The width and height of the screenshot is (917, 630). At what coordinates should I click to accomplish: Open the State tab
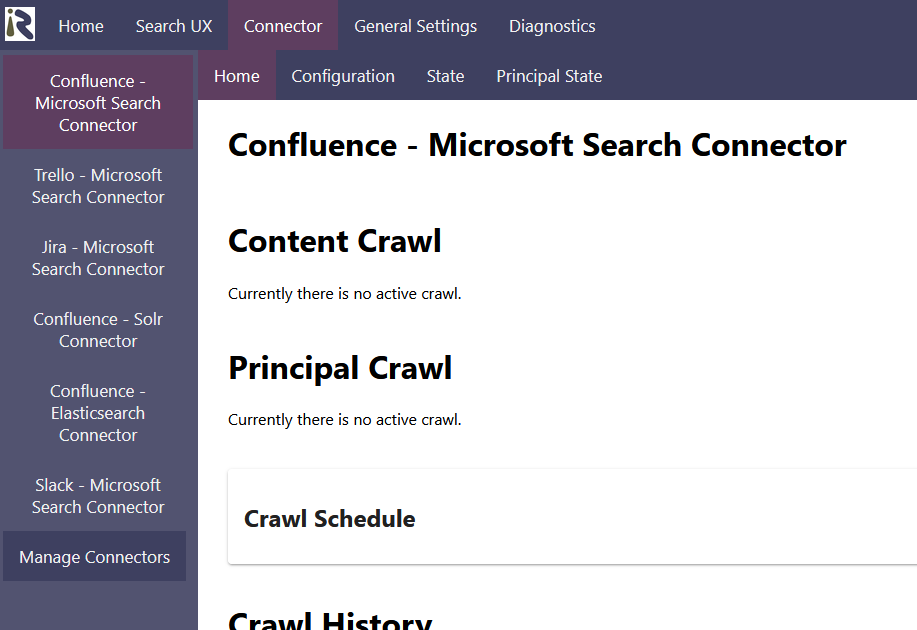[445, 76]
